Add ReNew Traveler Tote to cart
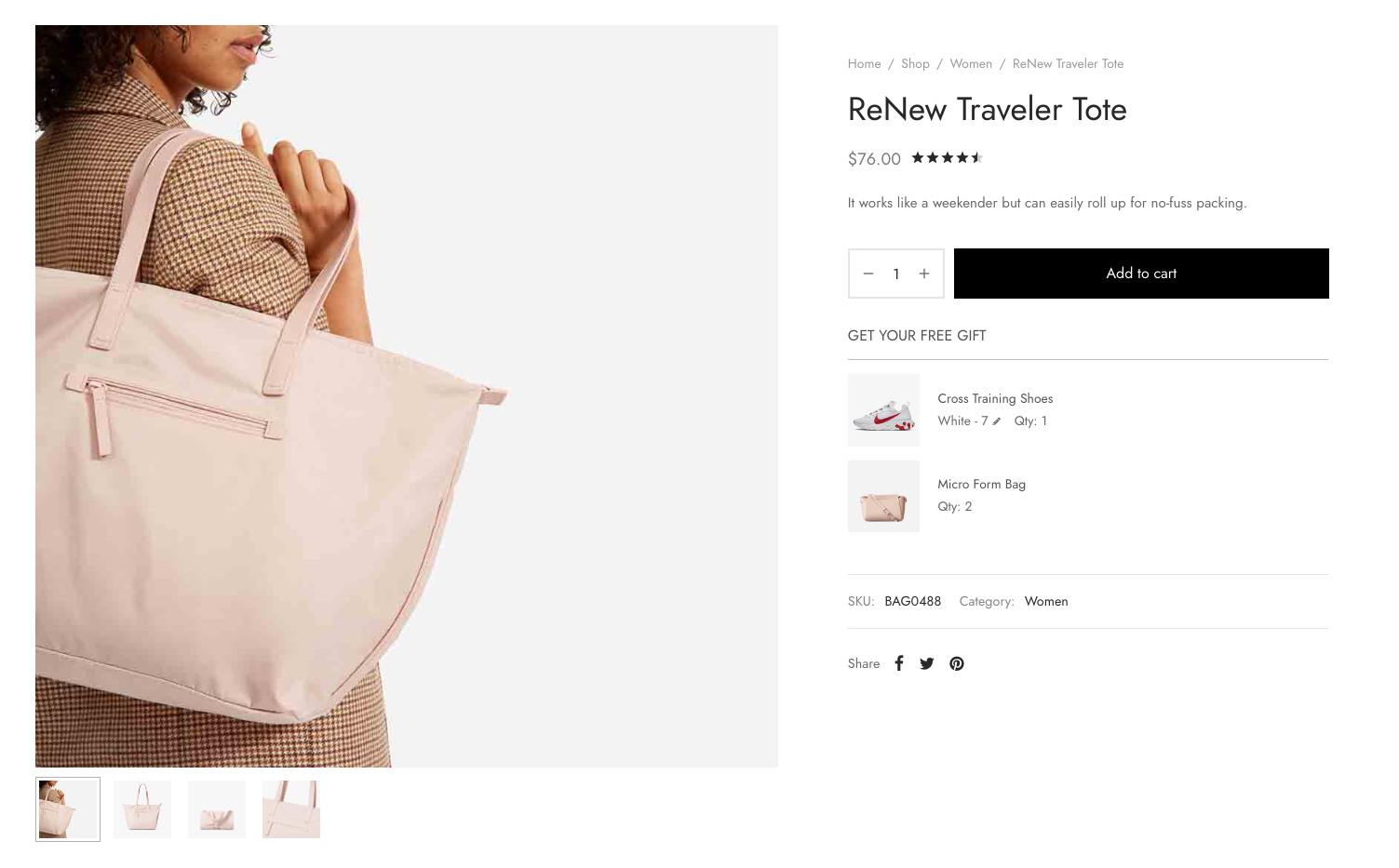The width and height of the screenshot is (1399, 868). [x=1141, y=274]
